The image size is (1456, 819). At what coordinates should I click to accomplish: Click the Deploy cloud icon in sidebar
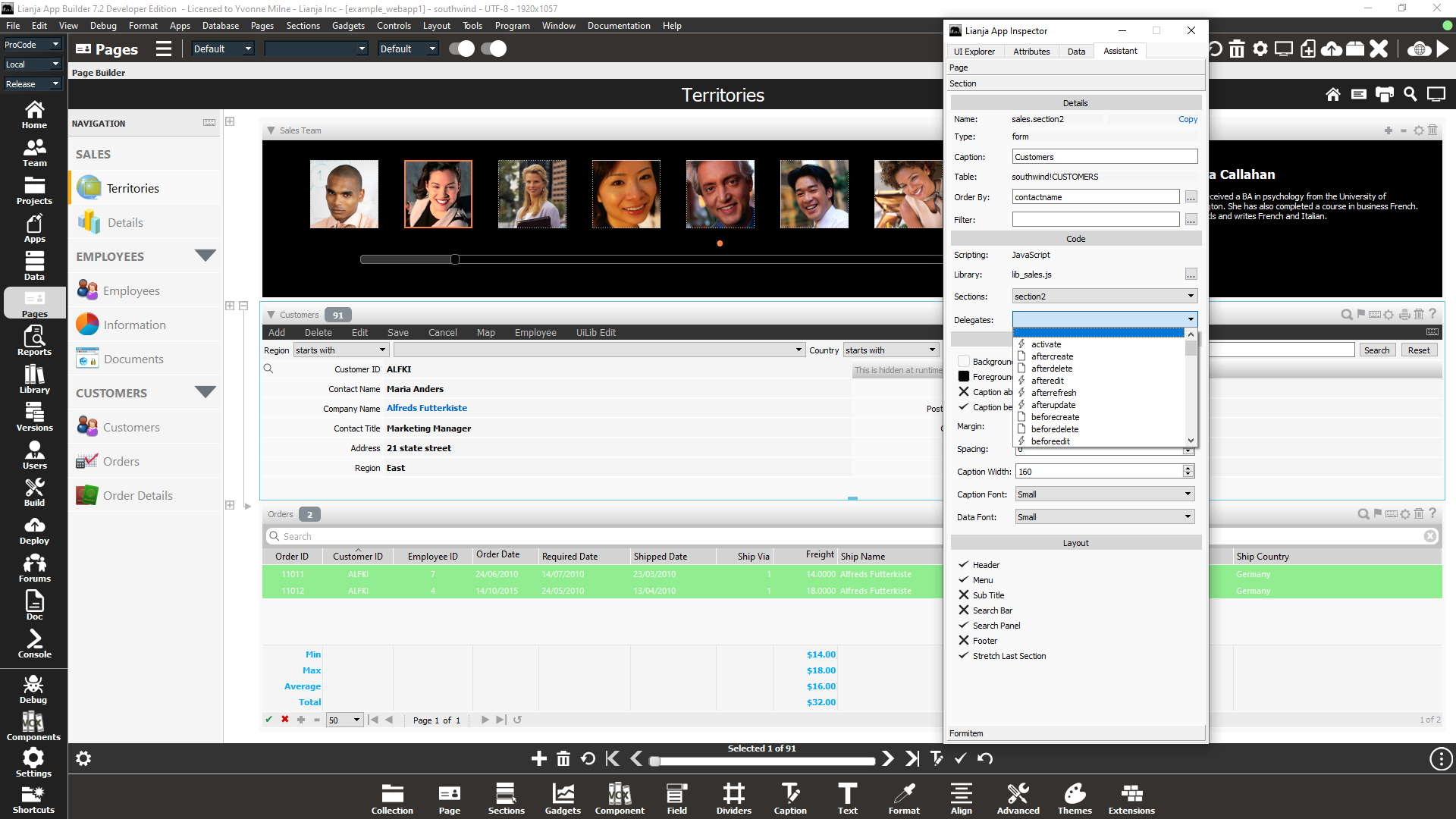[x=34, y=530]
